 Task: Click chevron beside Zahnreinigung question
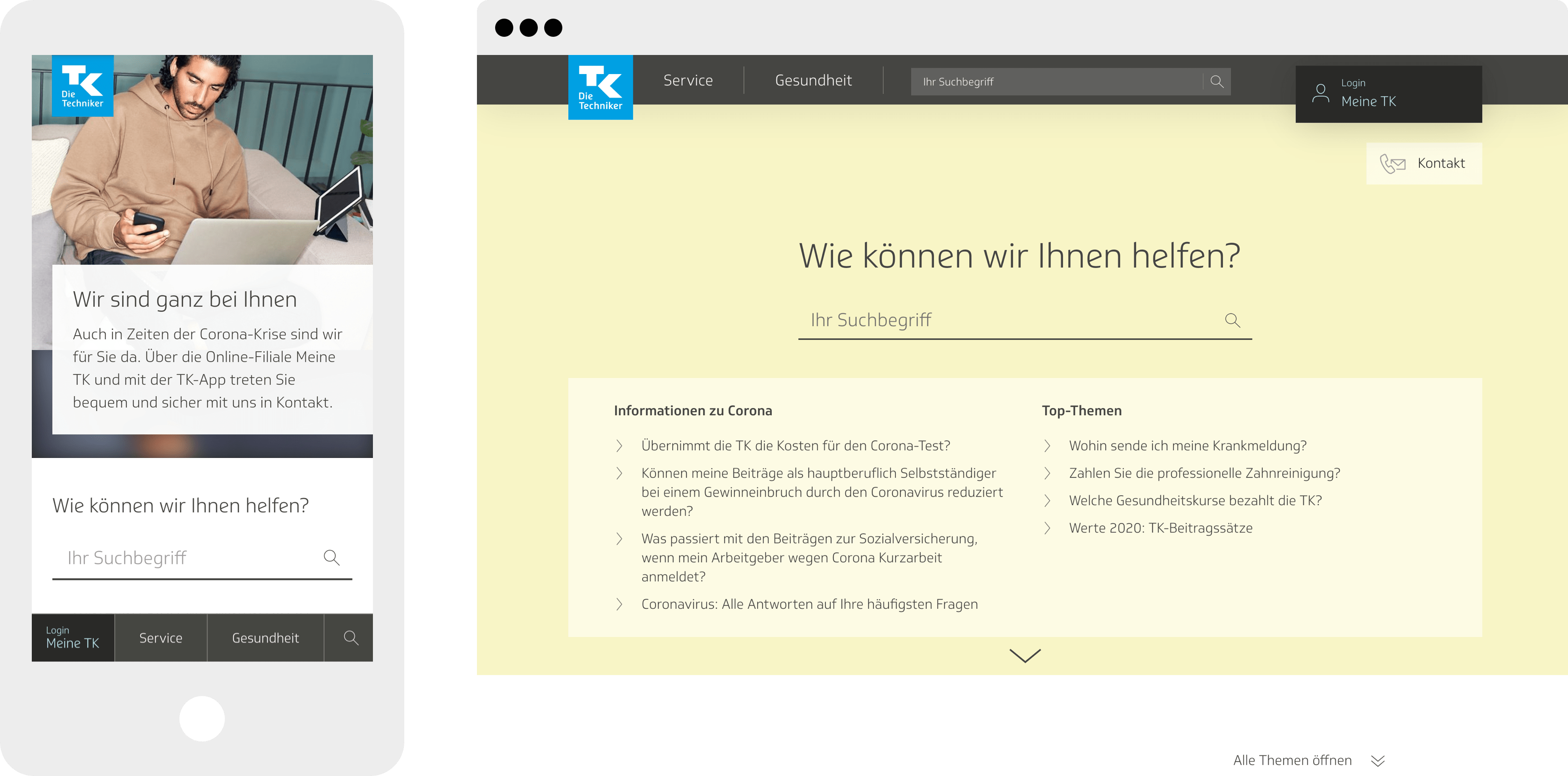(1047, 473)
